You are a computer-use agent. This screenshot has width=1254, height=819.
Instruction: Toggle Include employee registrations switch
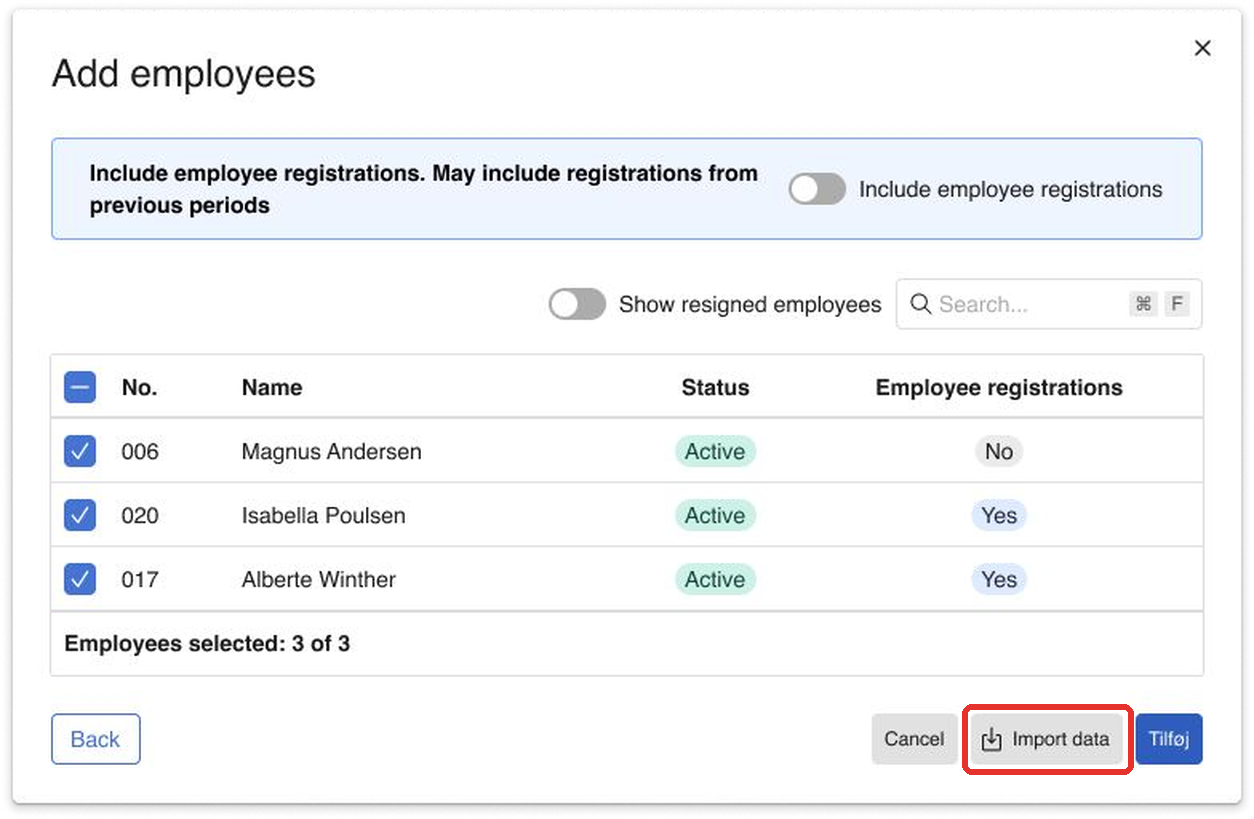[817, 189]
